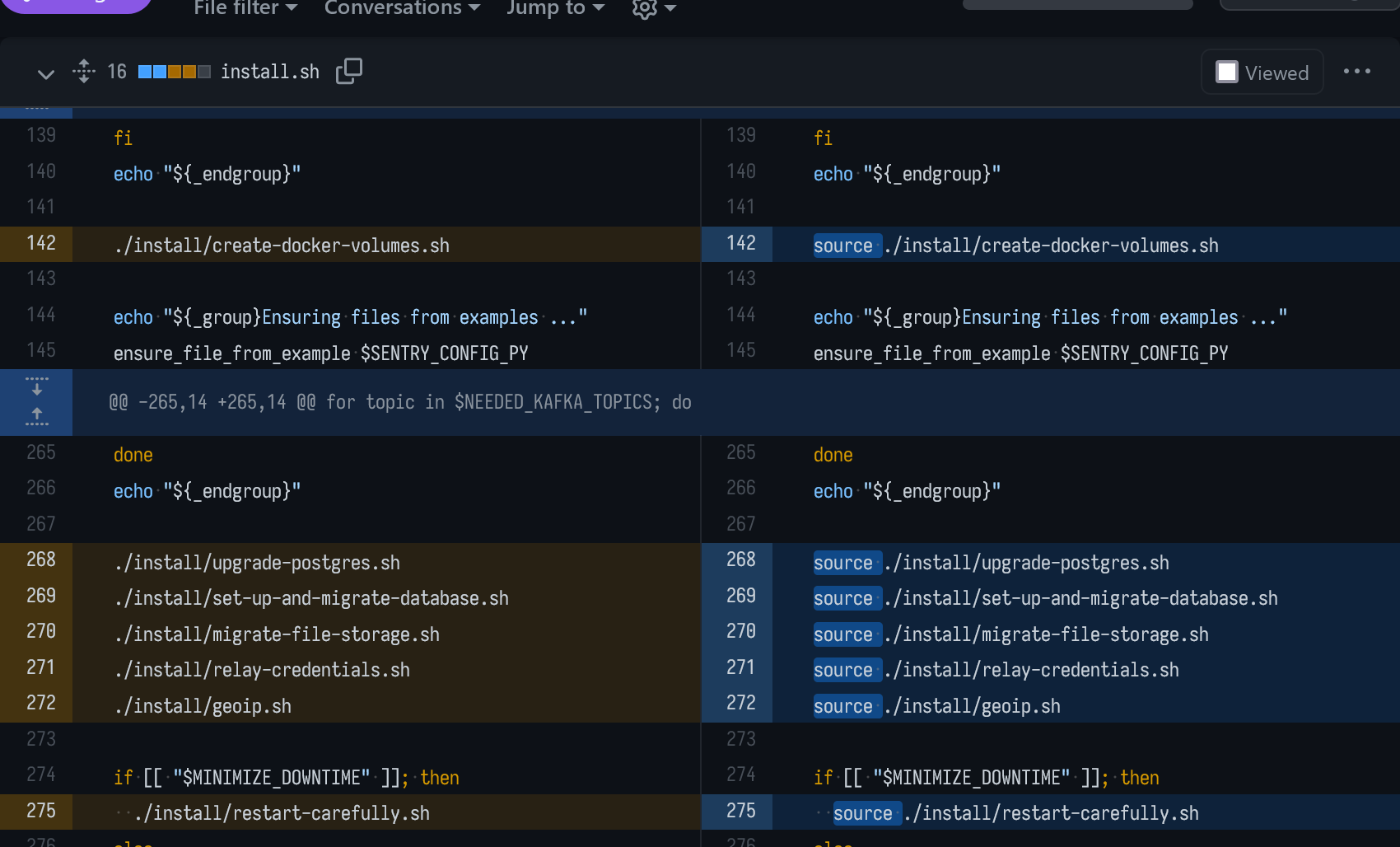Click 'source ./install/upgrade-postgres.sh' line
Viewport: 1400px width, 847px height.
pyautogui.click(x=991, y=563)
